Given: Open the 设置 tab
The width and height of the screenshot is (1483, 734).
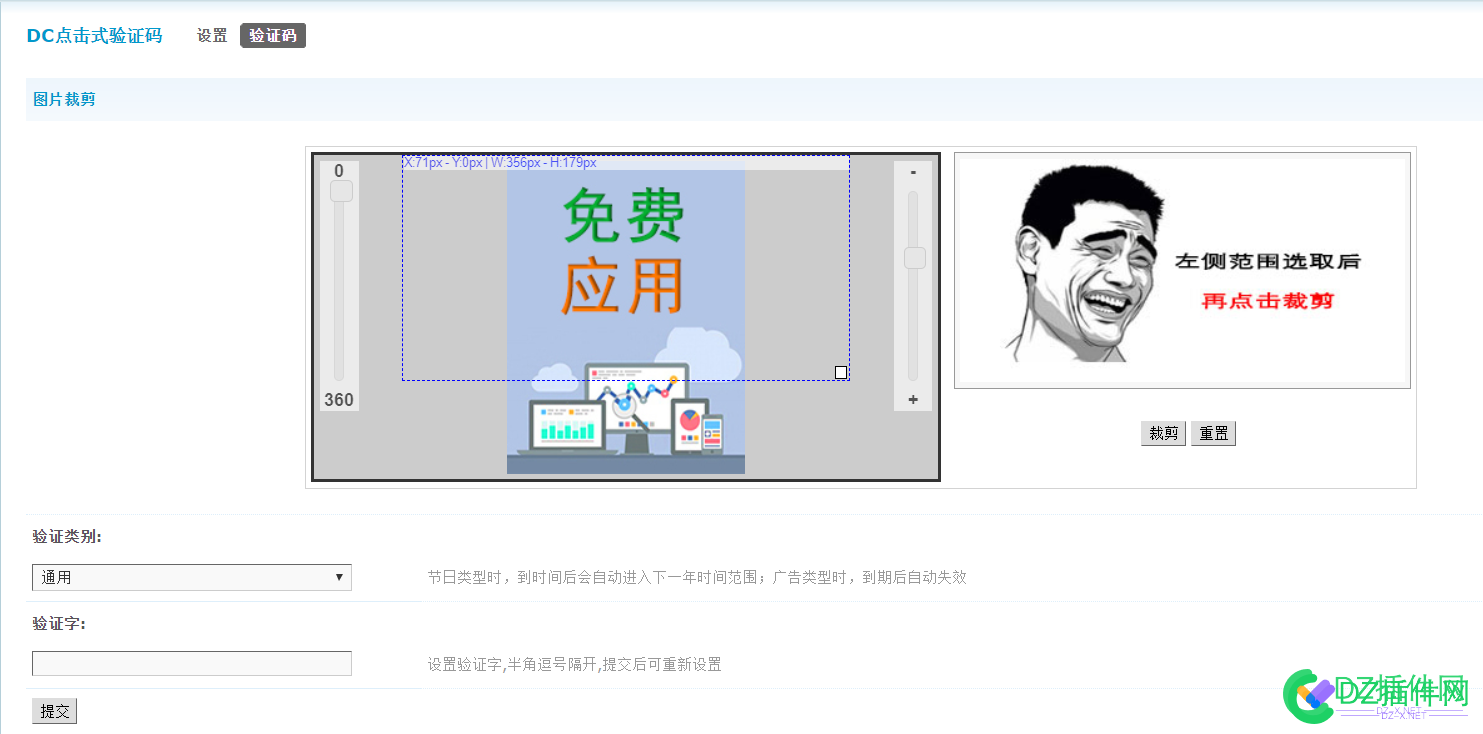Looking at the screenshot, I should 212,36.
